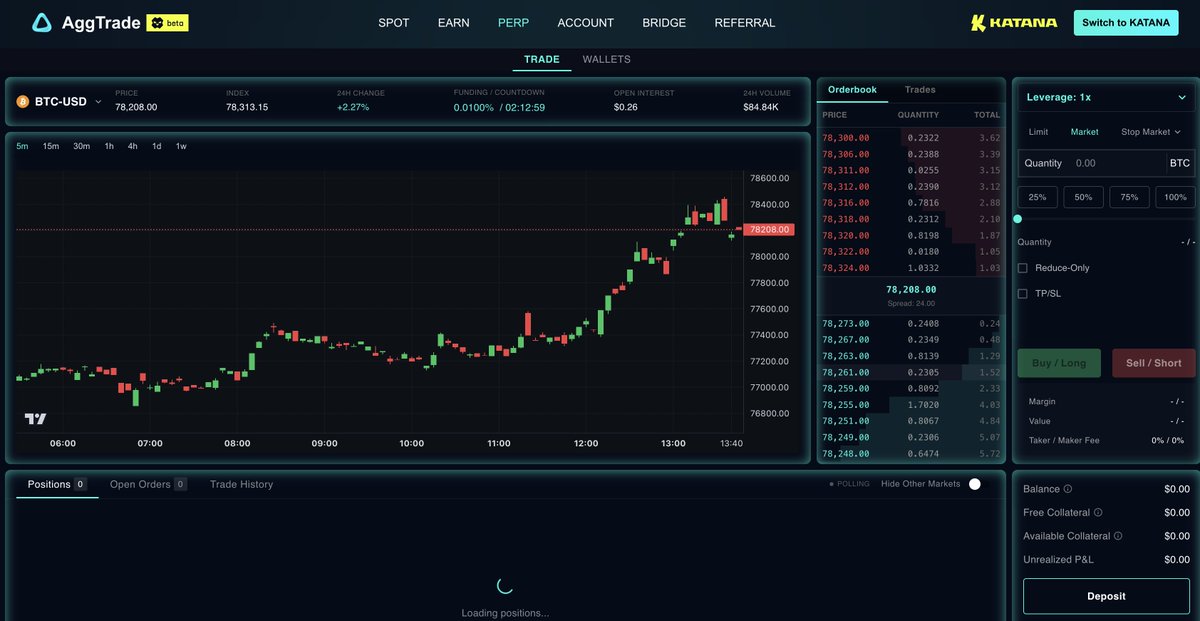The image size is (1200, 621).
Task: Click the 78,324.00 ask price row
Action: pyautogui.click(x=911, y=268)
